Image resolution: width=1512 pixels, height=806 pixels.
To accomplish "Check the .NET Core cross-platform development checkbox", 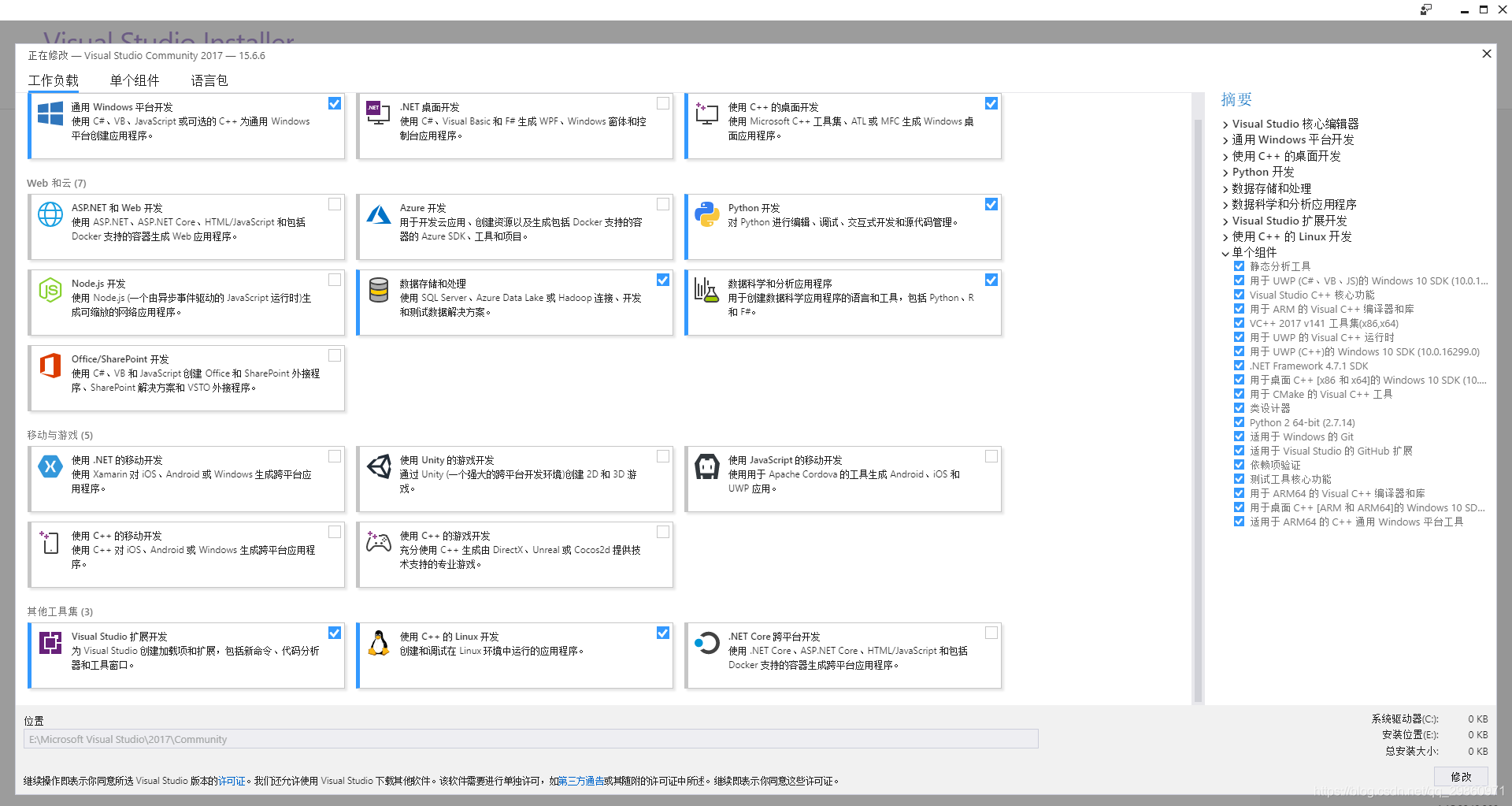I will 991,633.
